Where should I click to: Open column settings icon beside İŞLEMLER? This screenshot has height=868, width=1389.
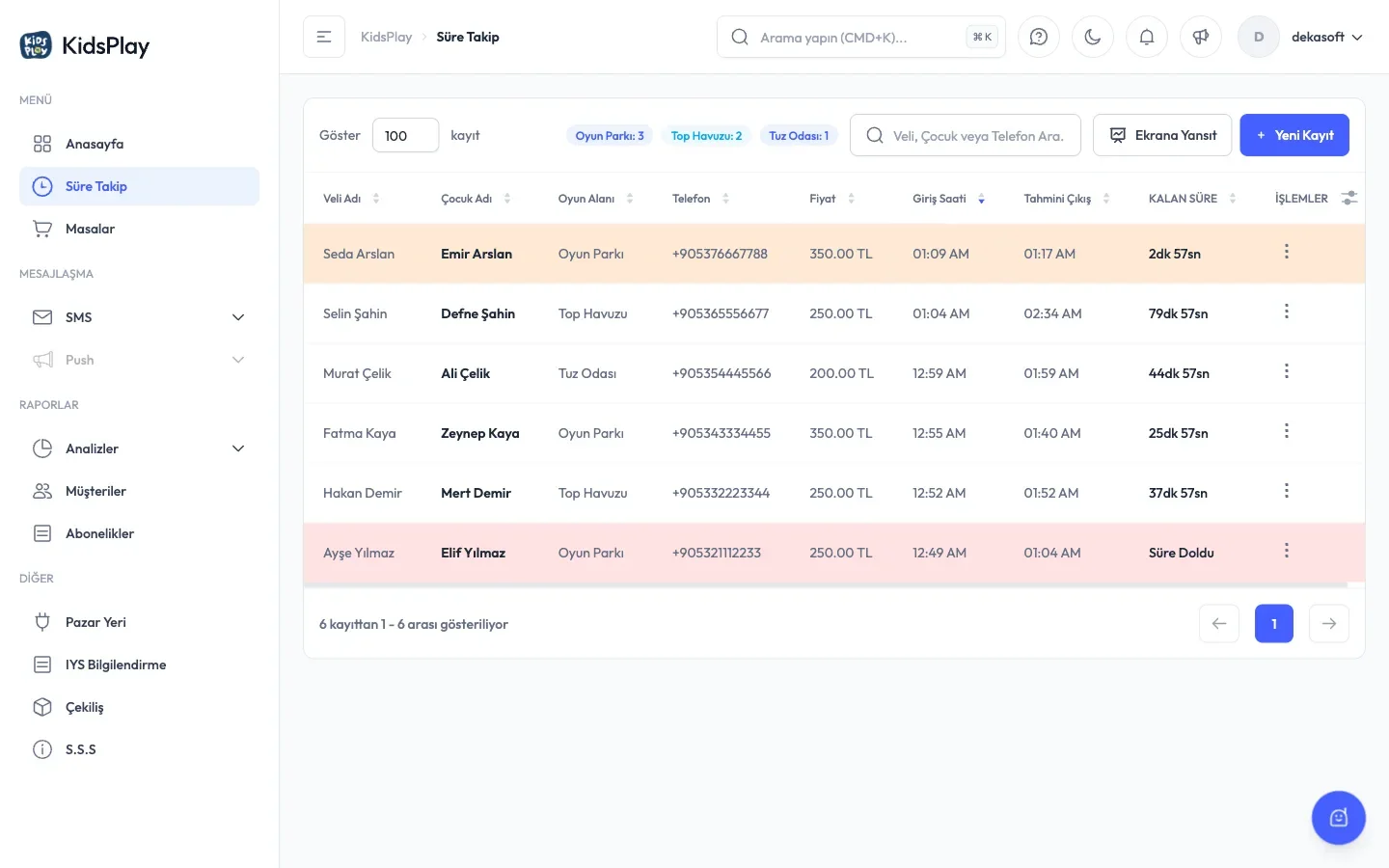coord(1348,198)
